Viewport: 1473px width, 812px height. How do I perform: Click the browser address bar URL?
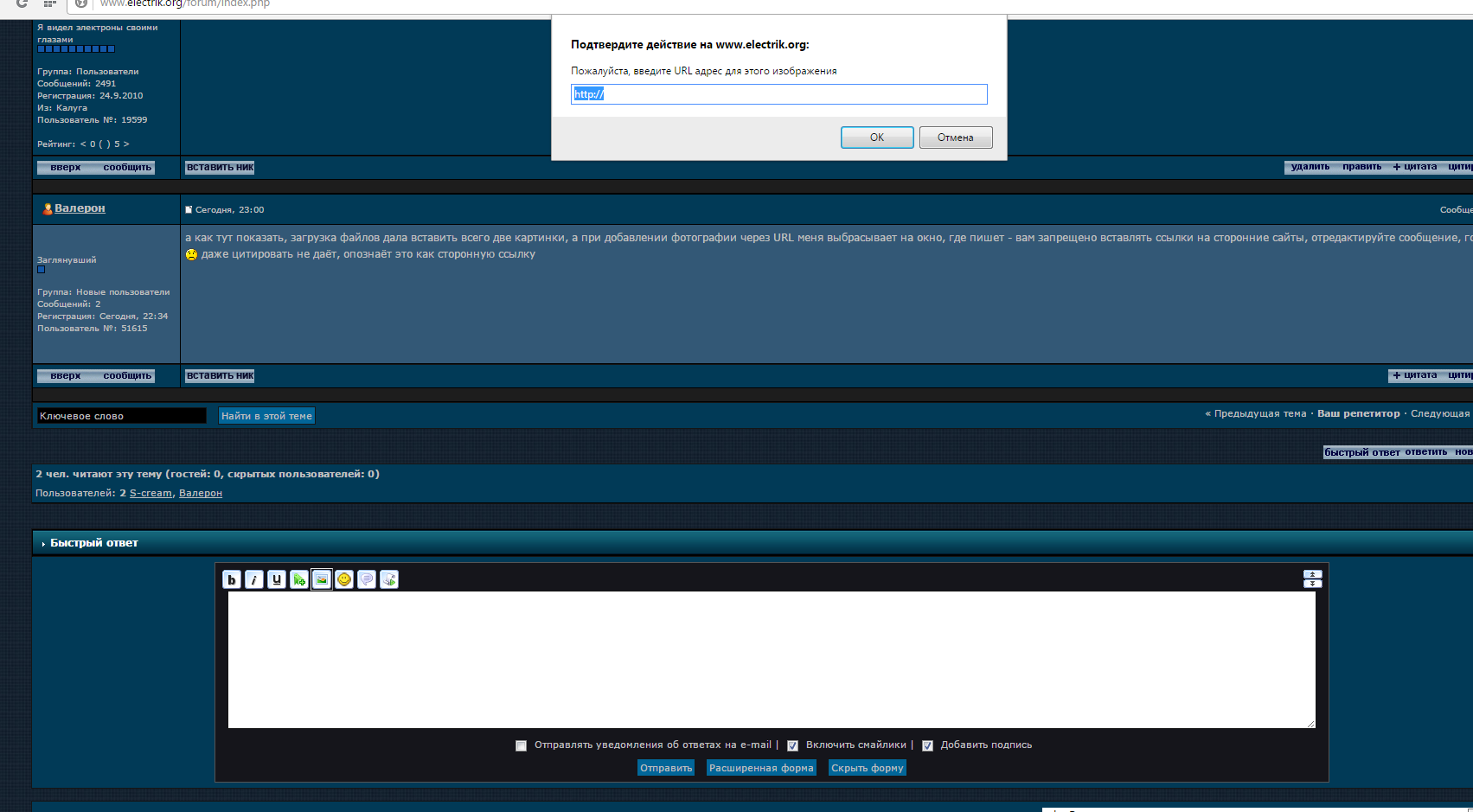coord(185,3)
